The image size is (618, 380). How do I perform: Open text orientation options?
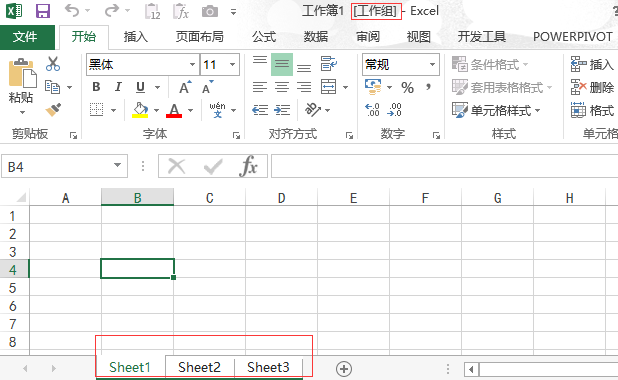[313, 110]
